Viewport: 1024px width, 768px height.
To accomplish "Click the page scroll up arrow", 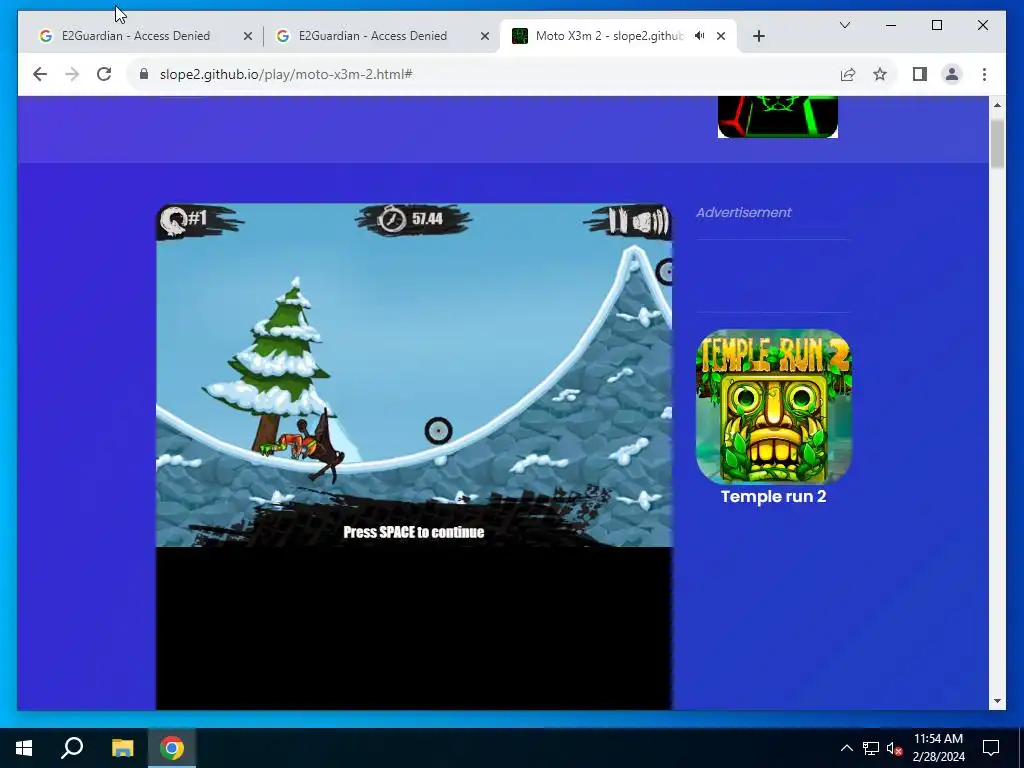I will [x=997, y=105].
